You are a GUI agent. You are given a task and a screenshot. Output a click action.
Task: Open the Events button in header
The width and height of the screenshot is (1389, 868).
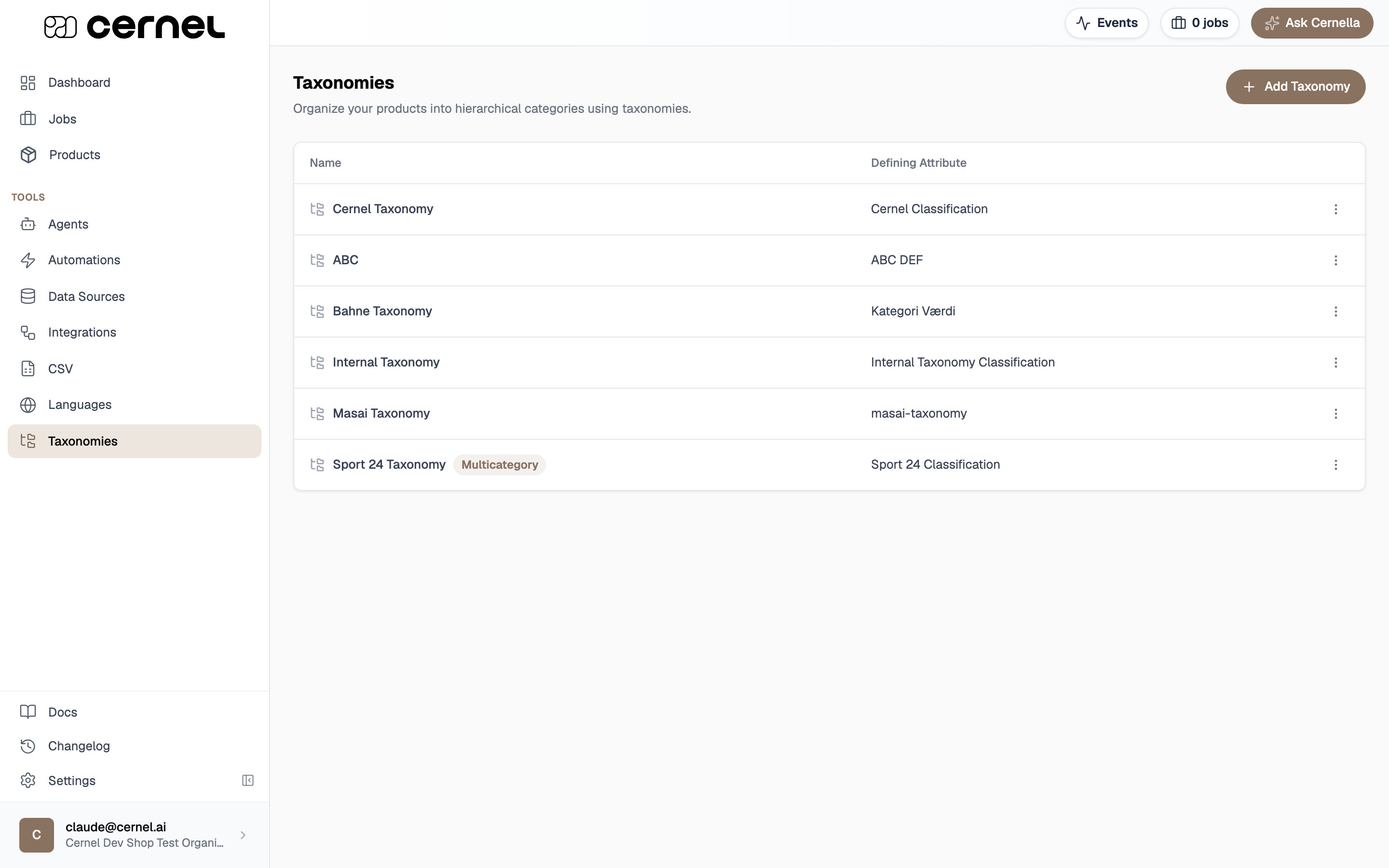1106,23
